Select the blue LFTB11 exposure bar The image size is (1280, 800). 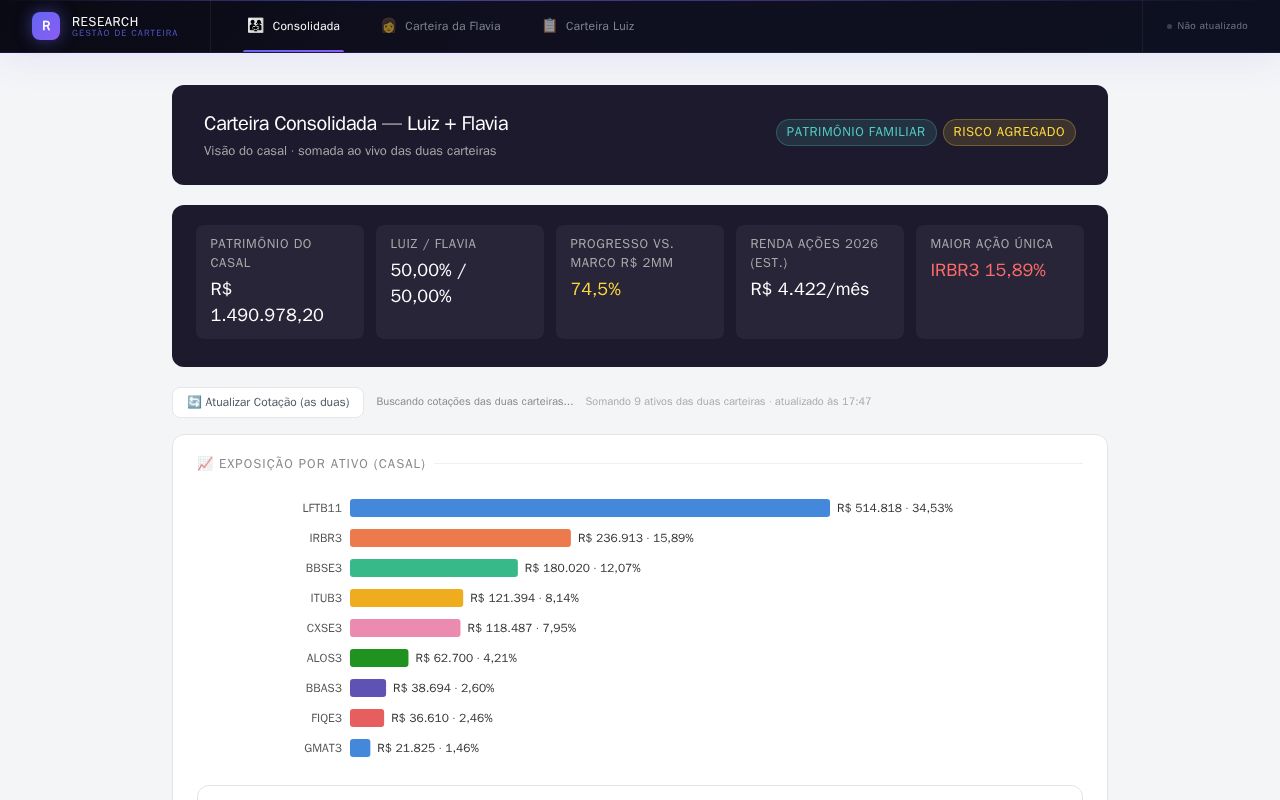[590, 508]
